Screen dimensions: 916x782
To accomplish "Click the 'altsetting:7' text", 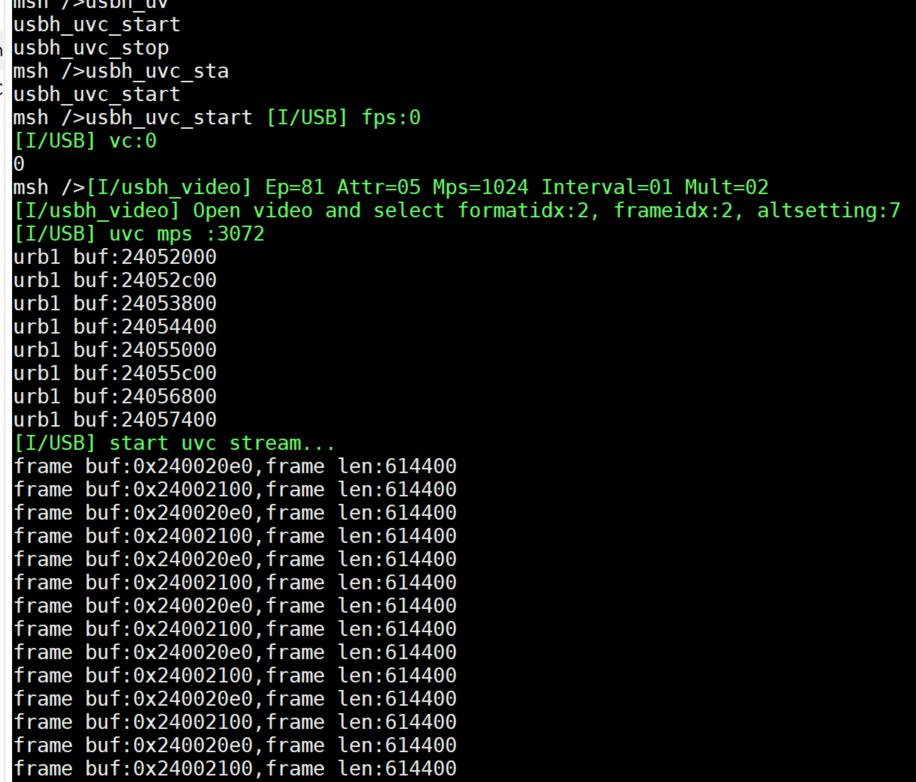I will pyautogui.click(x=828, y=211).
